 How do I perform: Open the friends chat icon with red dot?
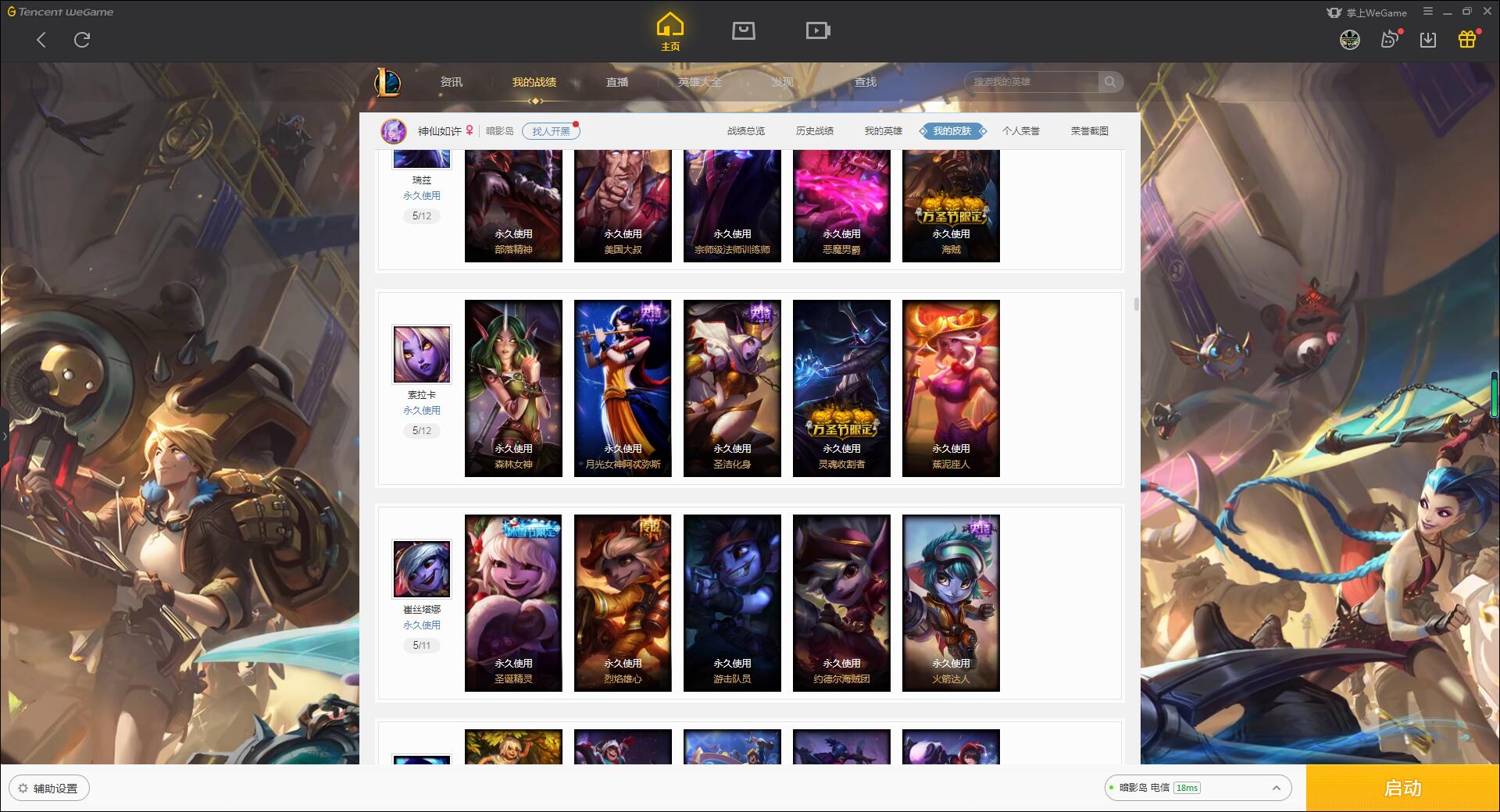(x=1390, y=40)
